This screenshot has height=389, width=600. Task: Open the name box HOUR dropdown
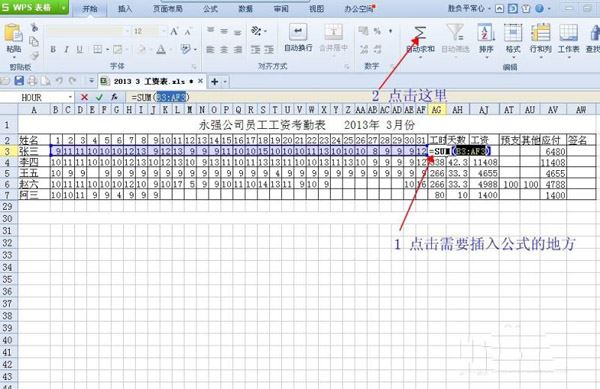(70, 97)
